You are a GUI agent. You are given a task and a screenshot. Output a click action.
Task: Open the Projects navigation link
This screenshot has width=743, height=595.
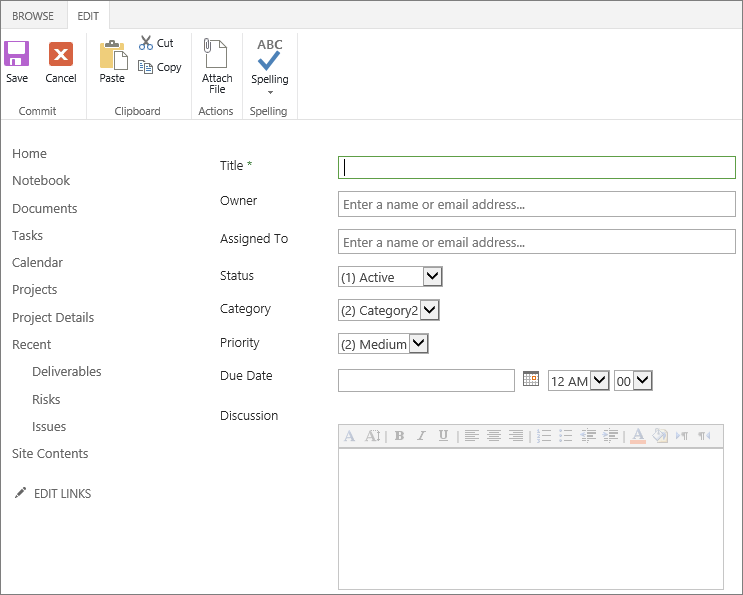point(35,289)
